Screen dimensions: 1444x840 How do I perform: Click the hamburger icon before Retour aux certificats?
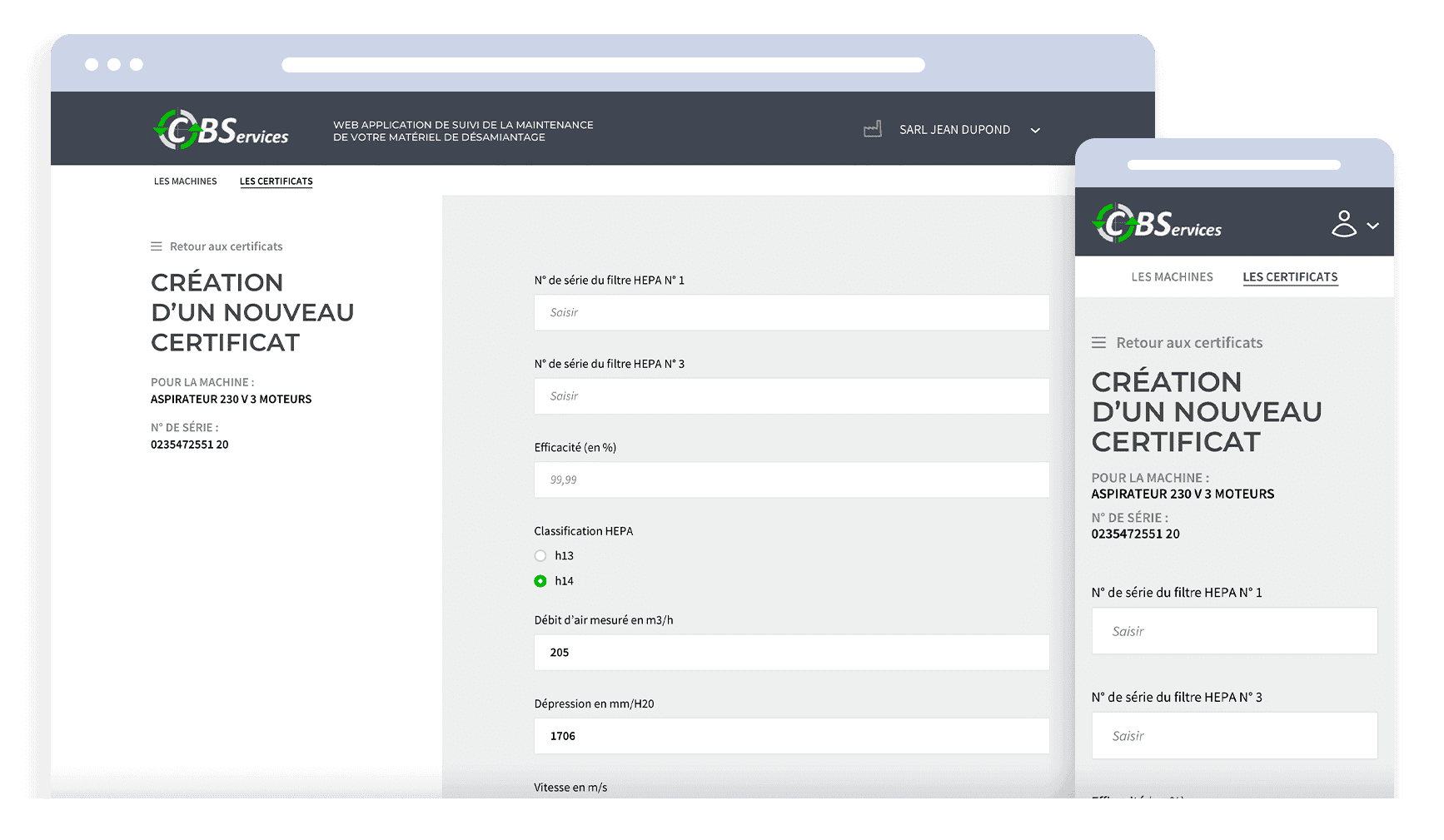(155, 246)
